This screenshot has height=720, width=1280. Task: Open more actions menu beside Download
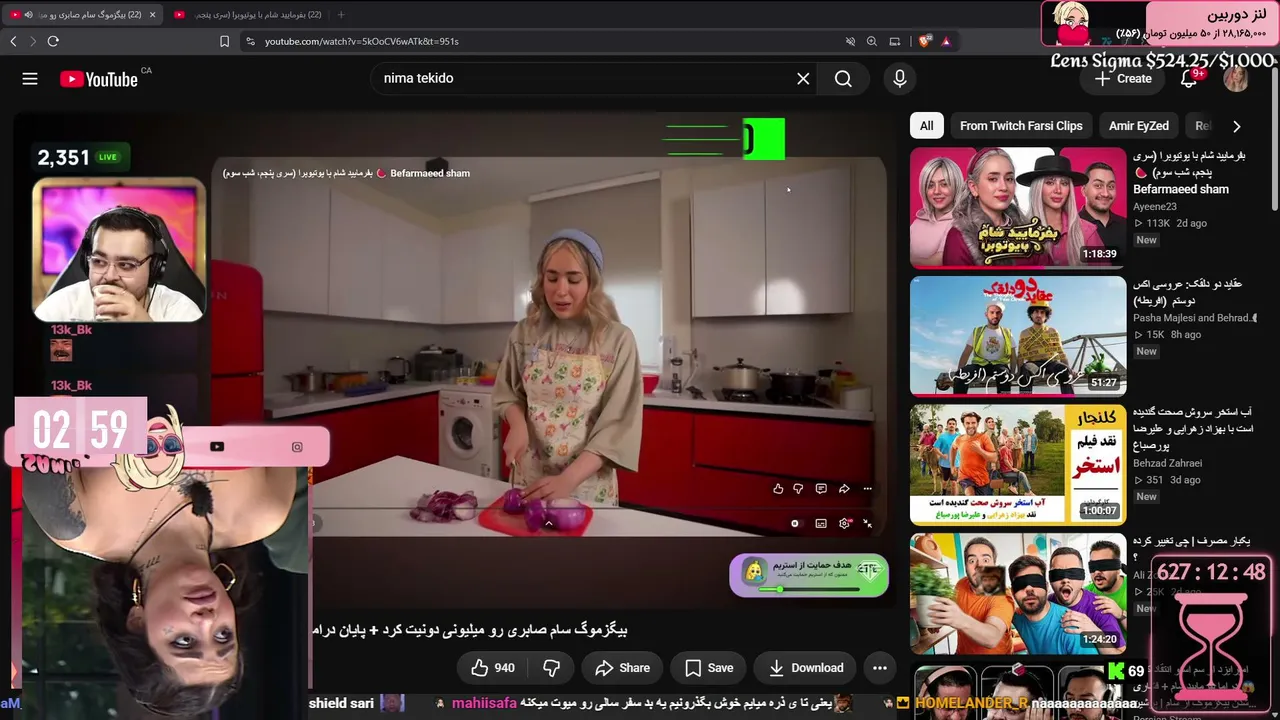880,668
